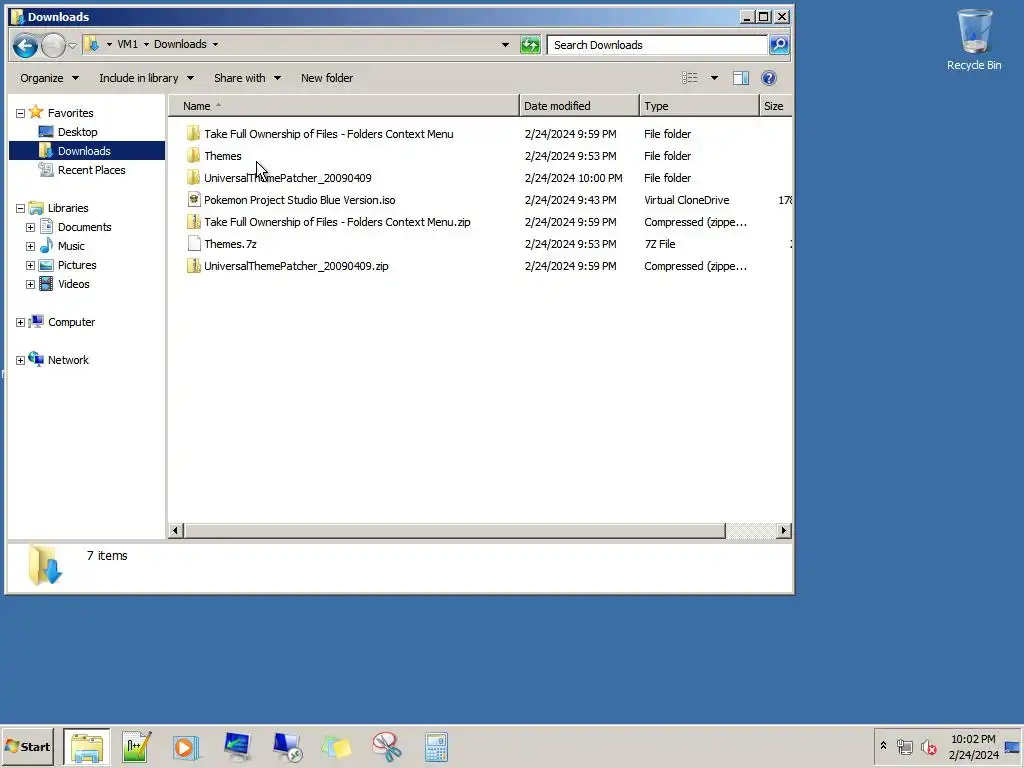Sort by the Name column header
The width and height of the screenshot is (1024, 768).
coord(344,106)
